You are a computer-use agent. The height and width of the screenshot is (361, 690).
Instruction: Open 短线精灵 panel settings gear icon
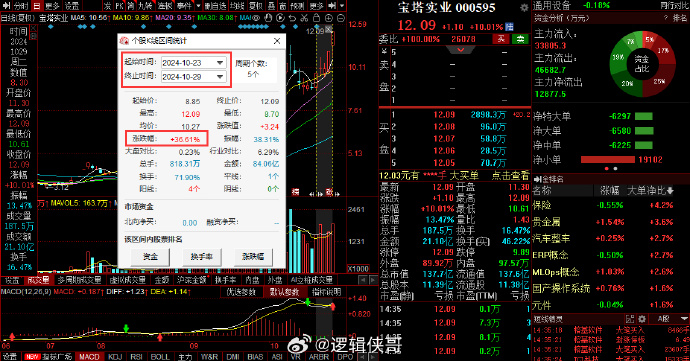[x=642, y=319]
